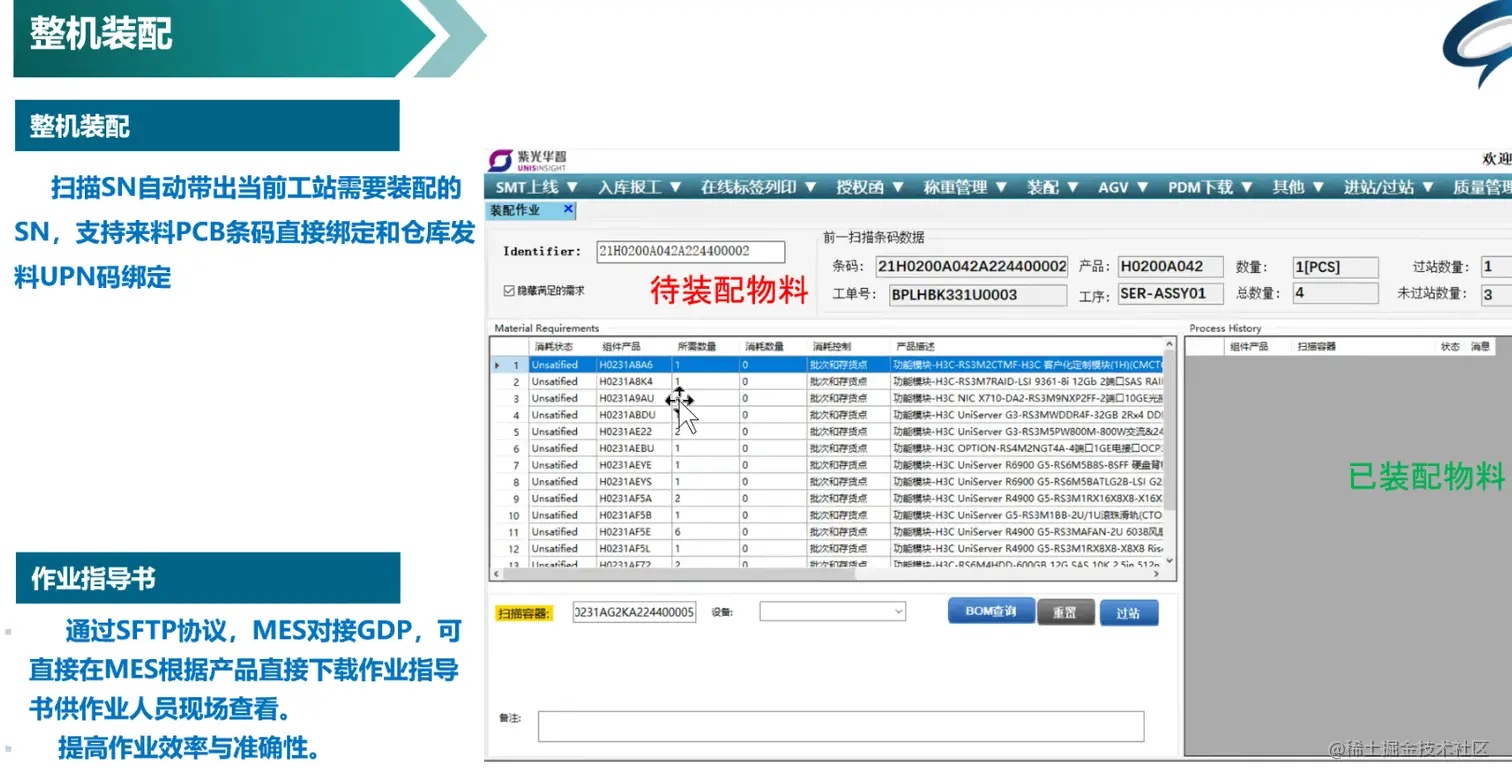The width and height of the screenshot is (1512, 782).
Task: Sort by the 组件产品 column header in Material Requirements
Action: tap(633, 347)
